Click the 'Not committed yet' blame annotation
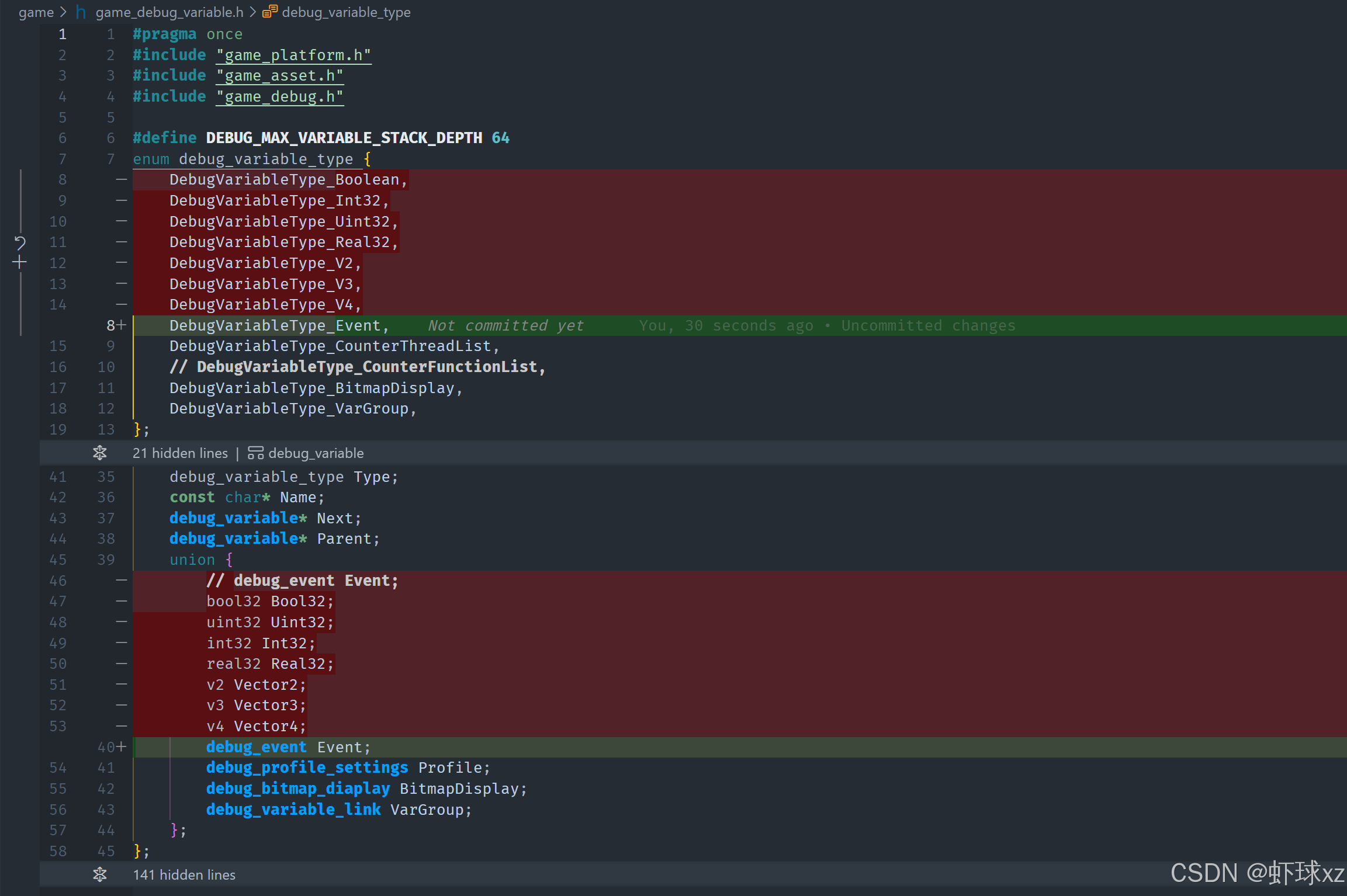This screenshot has height=896, width=1347. [x=505, y=325]
